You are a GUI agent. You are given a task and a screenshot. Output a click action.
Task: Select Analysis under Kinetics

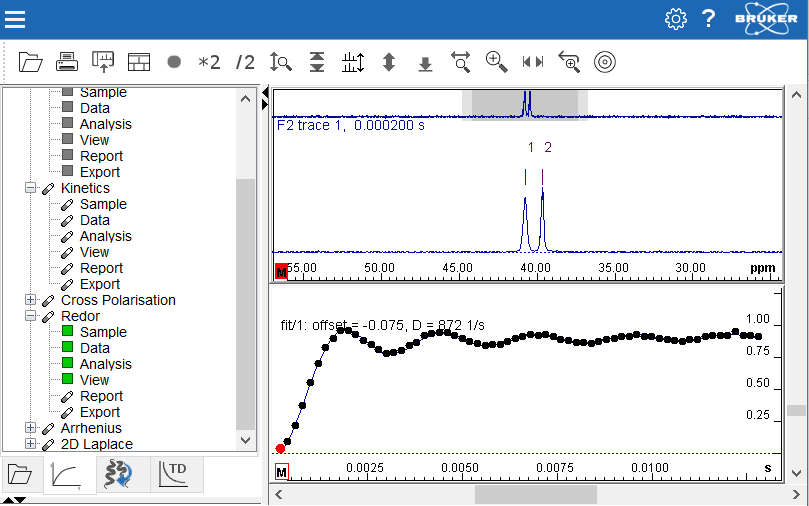105,236
